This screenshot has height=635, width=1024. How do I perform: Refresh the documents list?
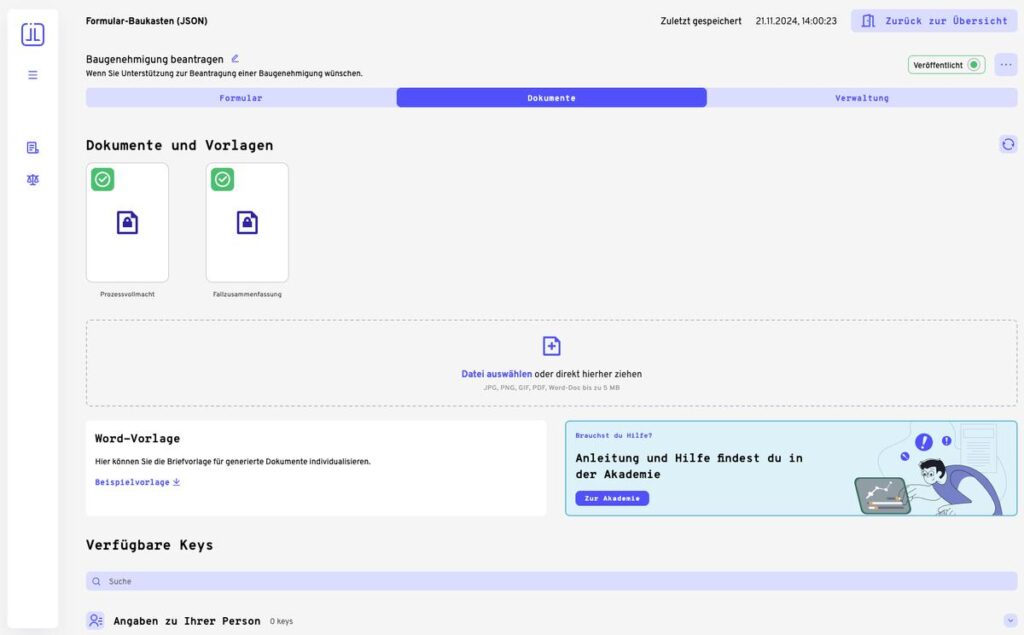(x=1008, y=144)
